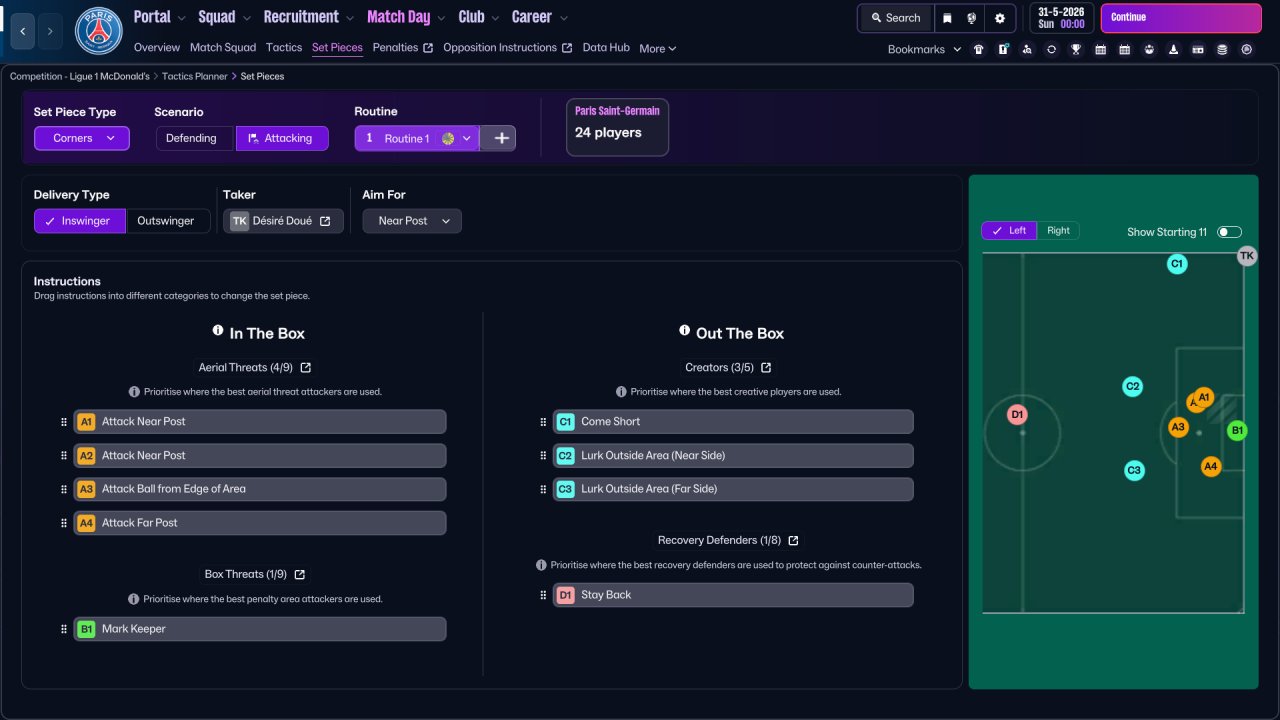The width and height of the screenshot is (1280, 720).
Task: Change taker Désiré Doué
Action: coord(284,221)
